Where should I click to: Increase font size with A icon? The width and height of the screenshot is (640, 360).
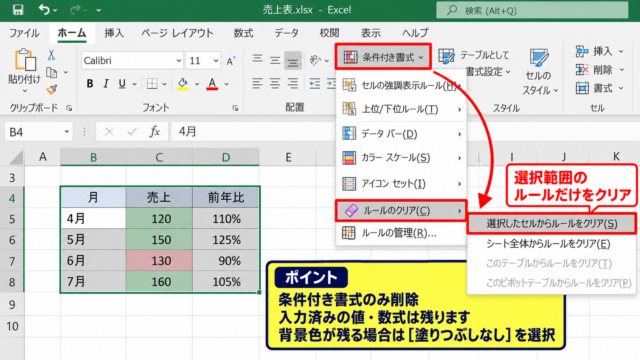pos(231,61)
